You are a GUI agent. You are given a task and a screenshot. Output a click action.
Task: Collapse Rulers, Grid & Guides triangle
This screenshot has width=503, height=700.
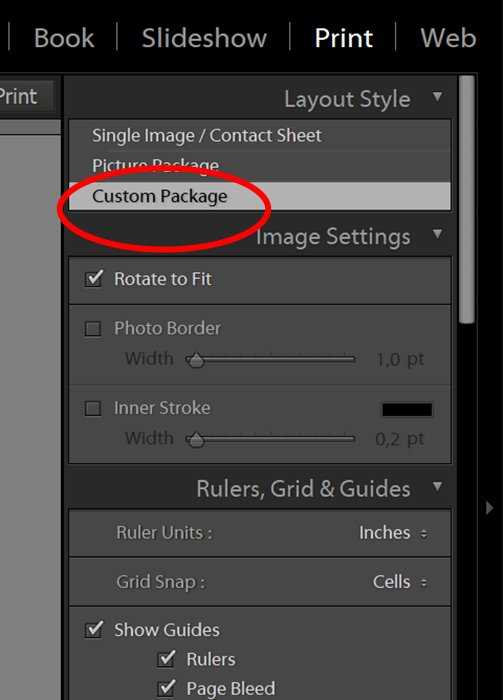click(437, 486)
